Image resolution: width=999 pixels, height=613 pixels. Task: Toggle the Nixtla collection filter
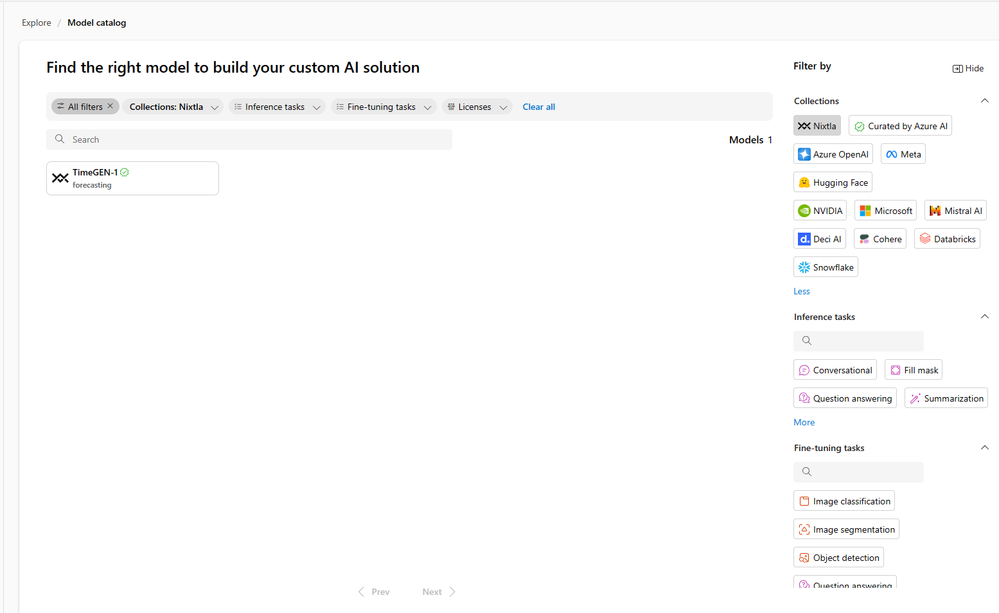(x=817, y=126)
